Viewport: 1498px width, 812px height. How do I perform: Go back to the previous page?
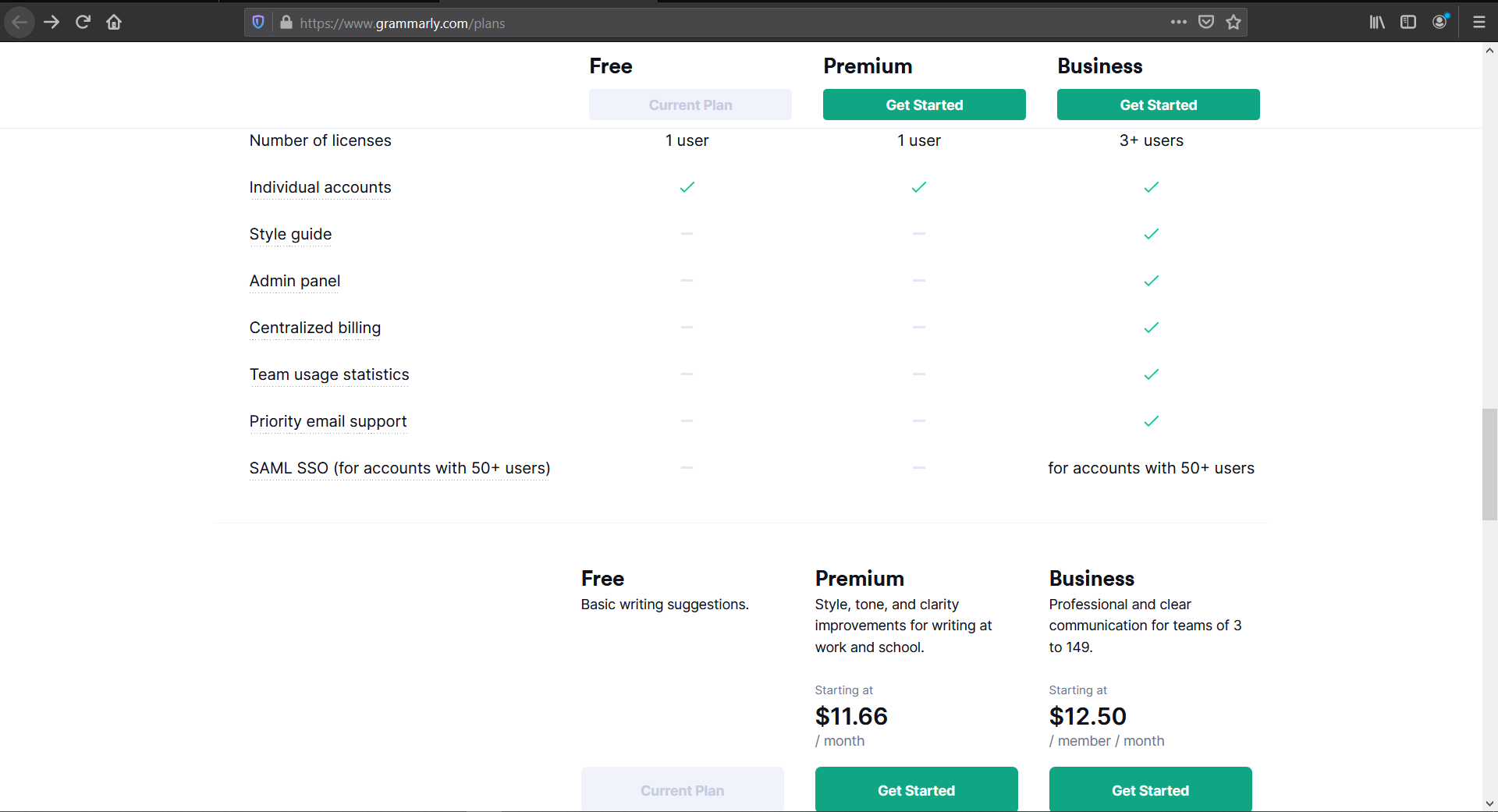coord(20,23)
